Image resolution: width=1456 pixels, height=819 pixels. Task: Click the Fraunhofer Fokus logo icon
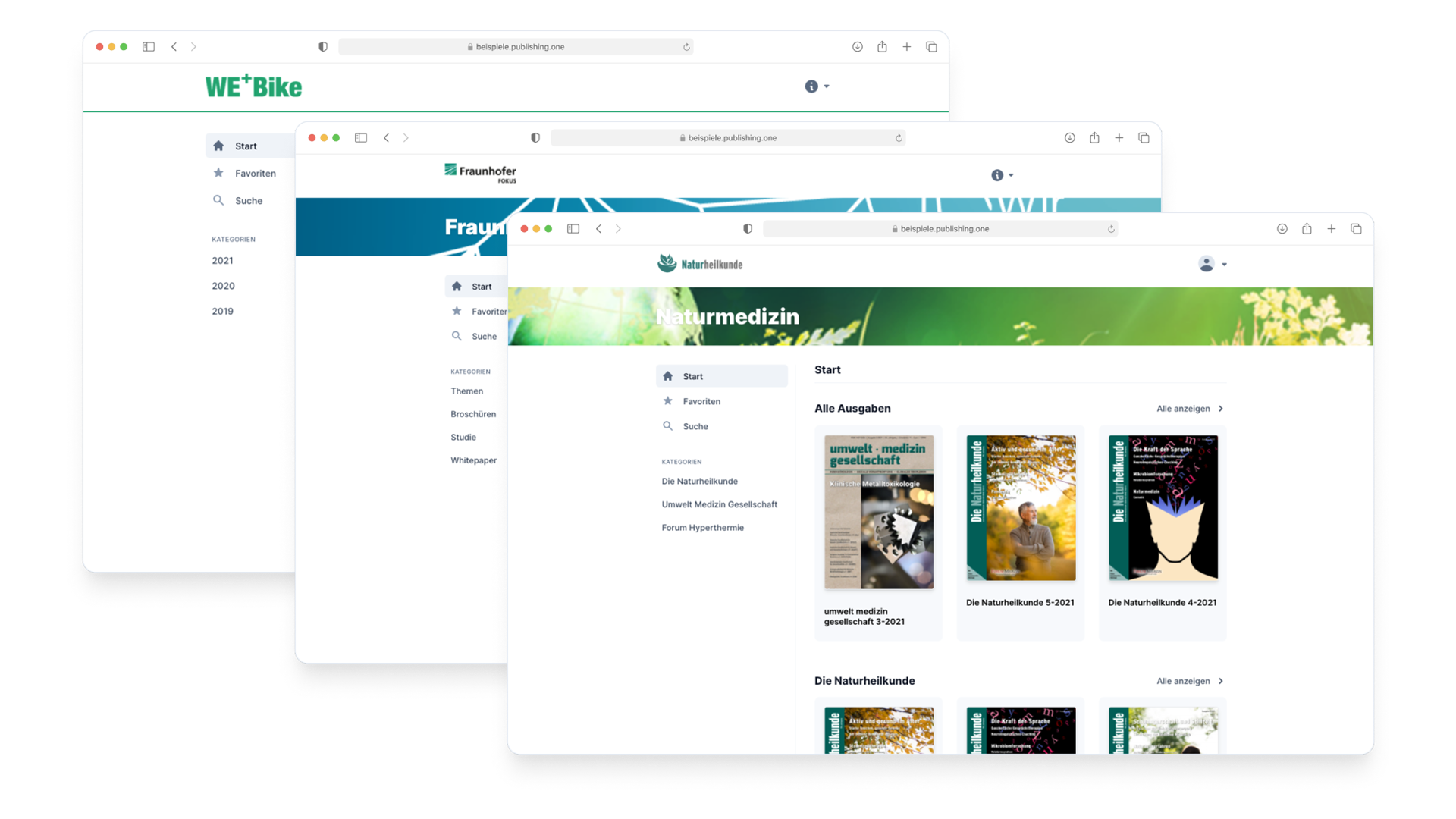click(x=450, y=171)
